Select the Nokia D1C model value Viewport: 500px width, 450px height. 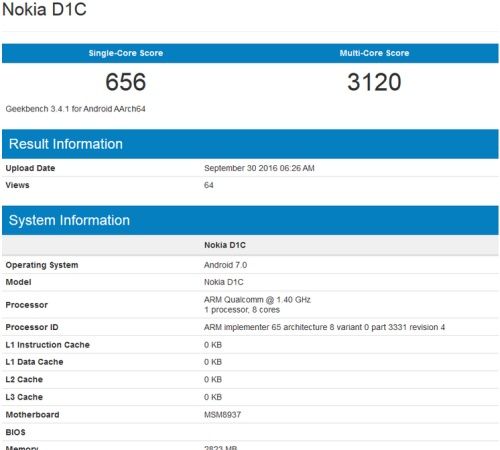click(223, 282)
